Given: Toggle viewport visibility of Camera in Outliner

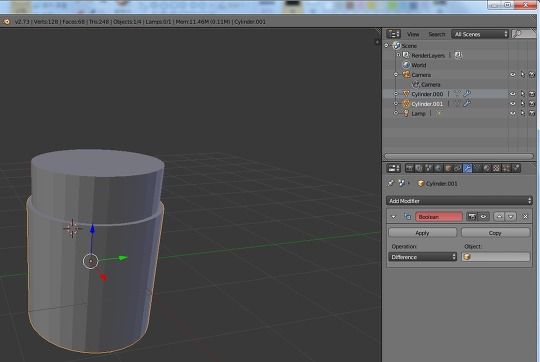Looking at the screenshot, I should (x=513, y=75).
